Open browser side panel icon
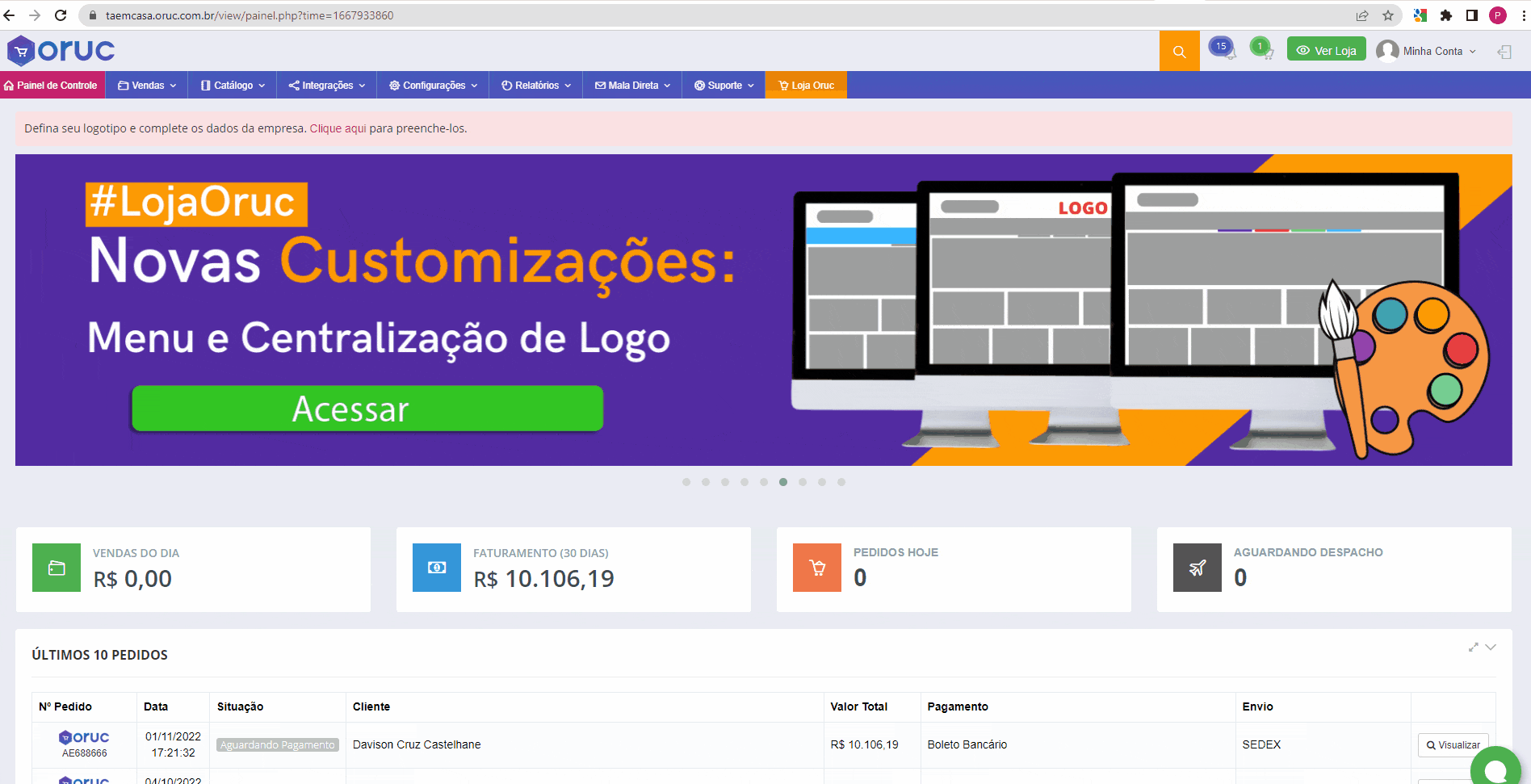1531x784 pixels. pyautogui.click(x=1472, y=15)
